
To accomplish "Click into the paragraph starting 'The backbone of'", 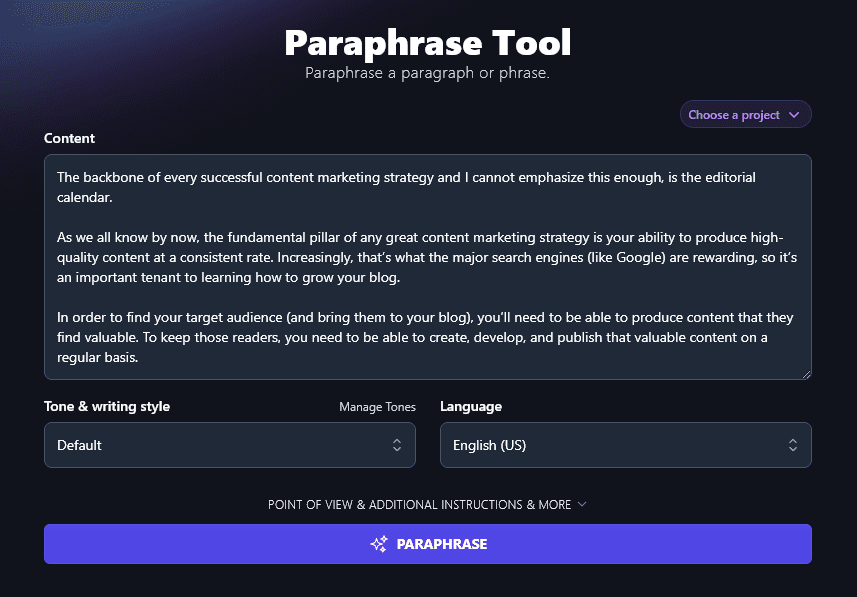I will 400,177.
